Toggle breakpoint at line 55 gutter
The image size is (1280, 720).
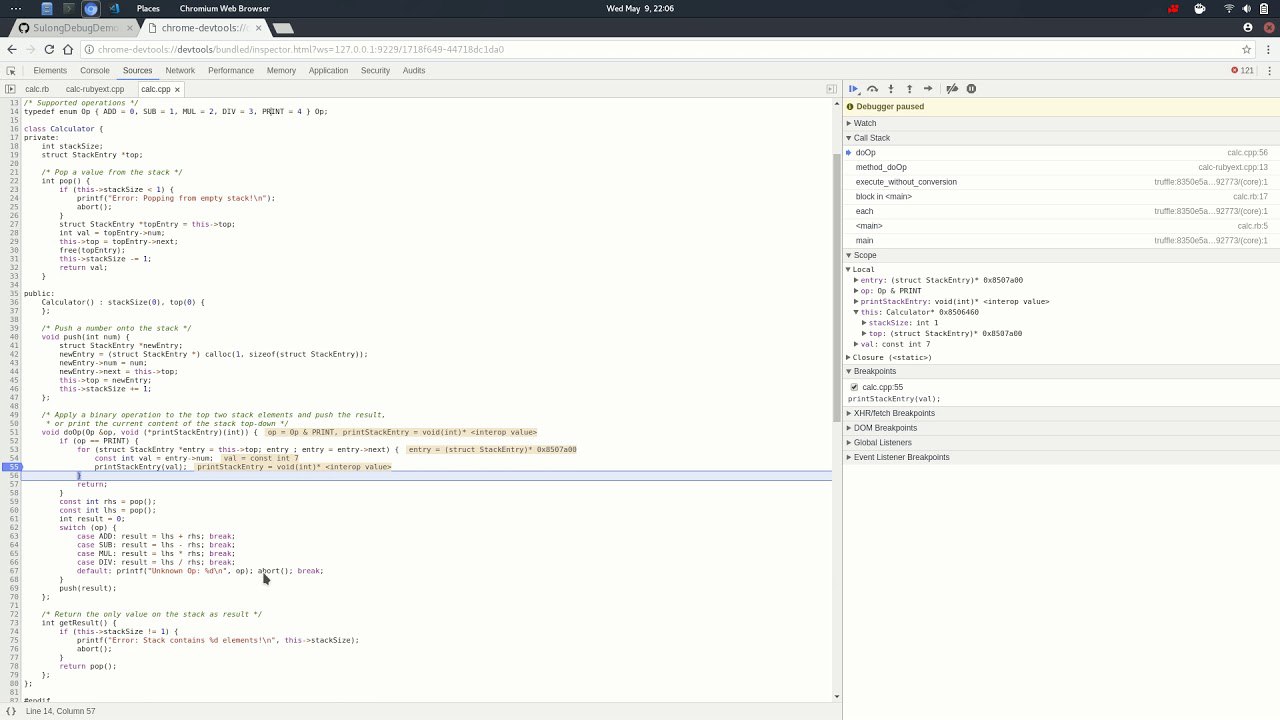11,467
